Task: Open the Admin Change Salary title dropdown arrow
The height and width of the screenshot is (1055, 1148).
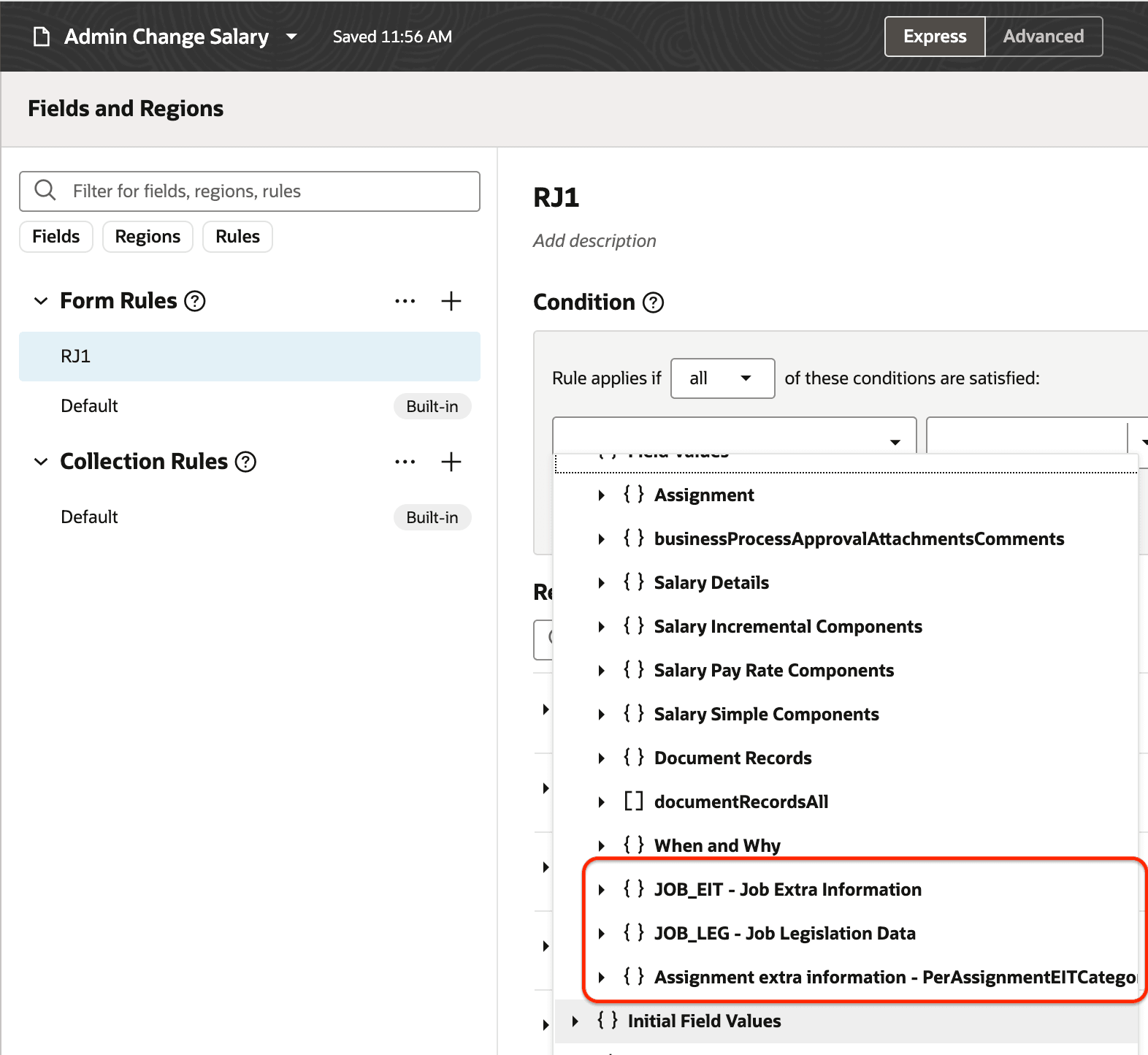Action: pyautogui.click(x=291, y=36)
